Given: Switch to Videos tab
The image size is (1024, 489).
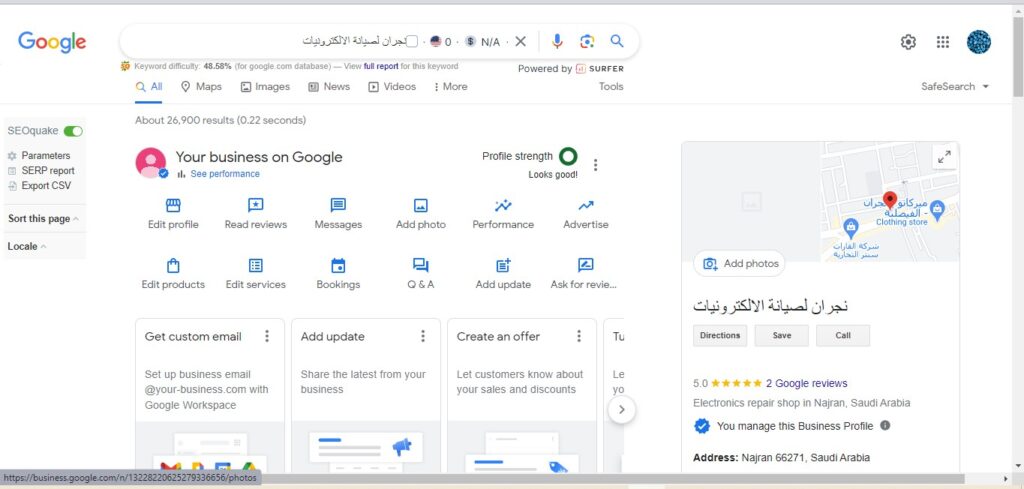Looking at the screenshot, I should click(392, 87).
